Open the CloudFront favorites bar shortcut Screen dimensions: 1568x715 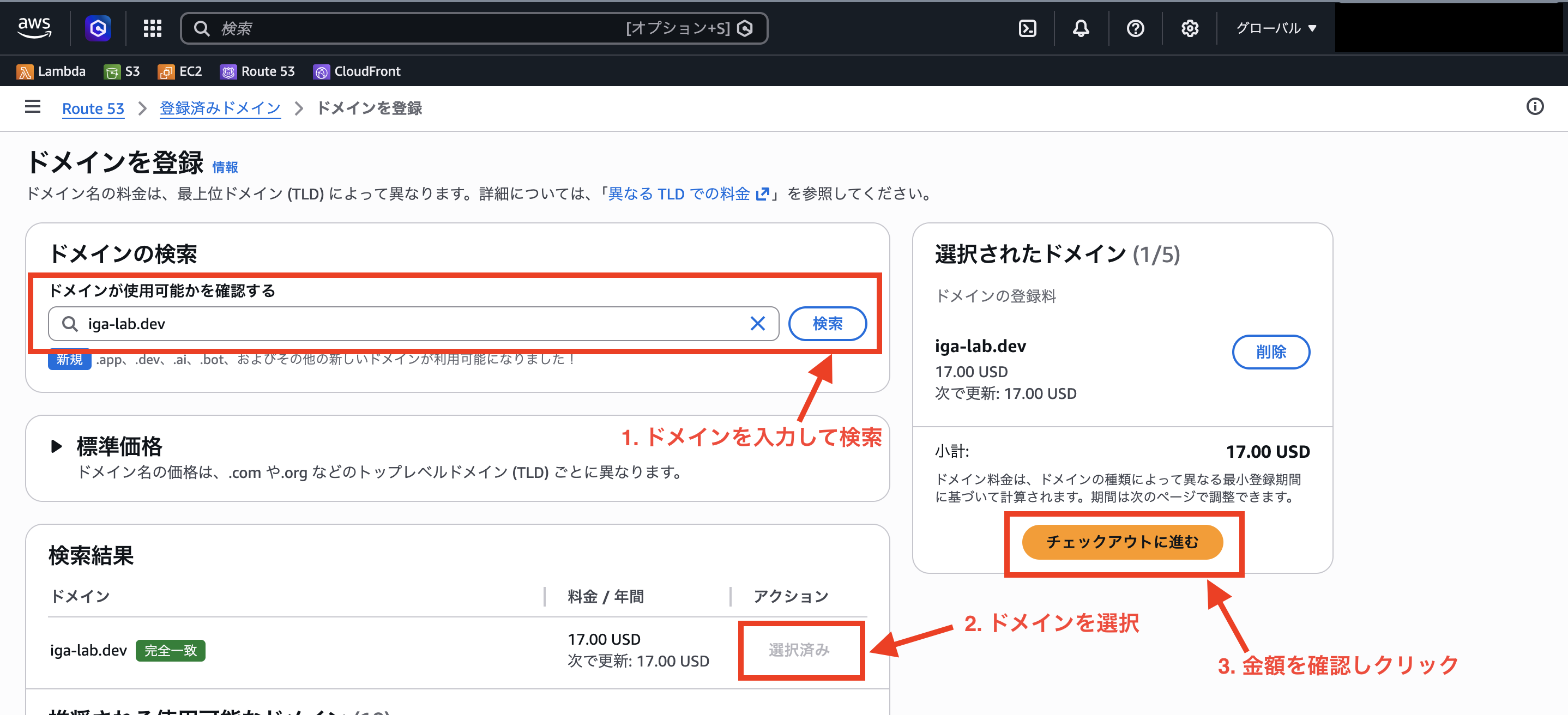pyautogui.click(x=357, y=71)
